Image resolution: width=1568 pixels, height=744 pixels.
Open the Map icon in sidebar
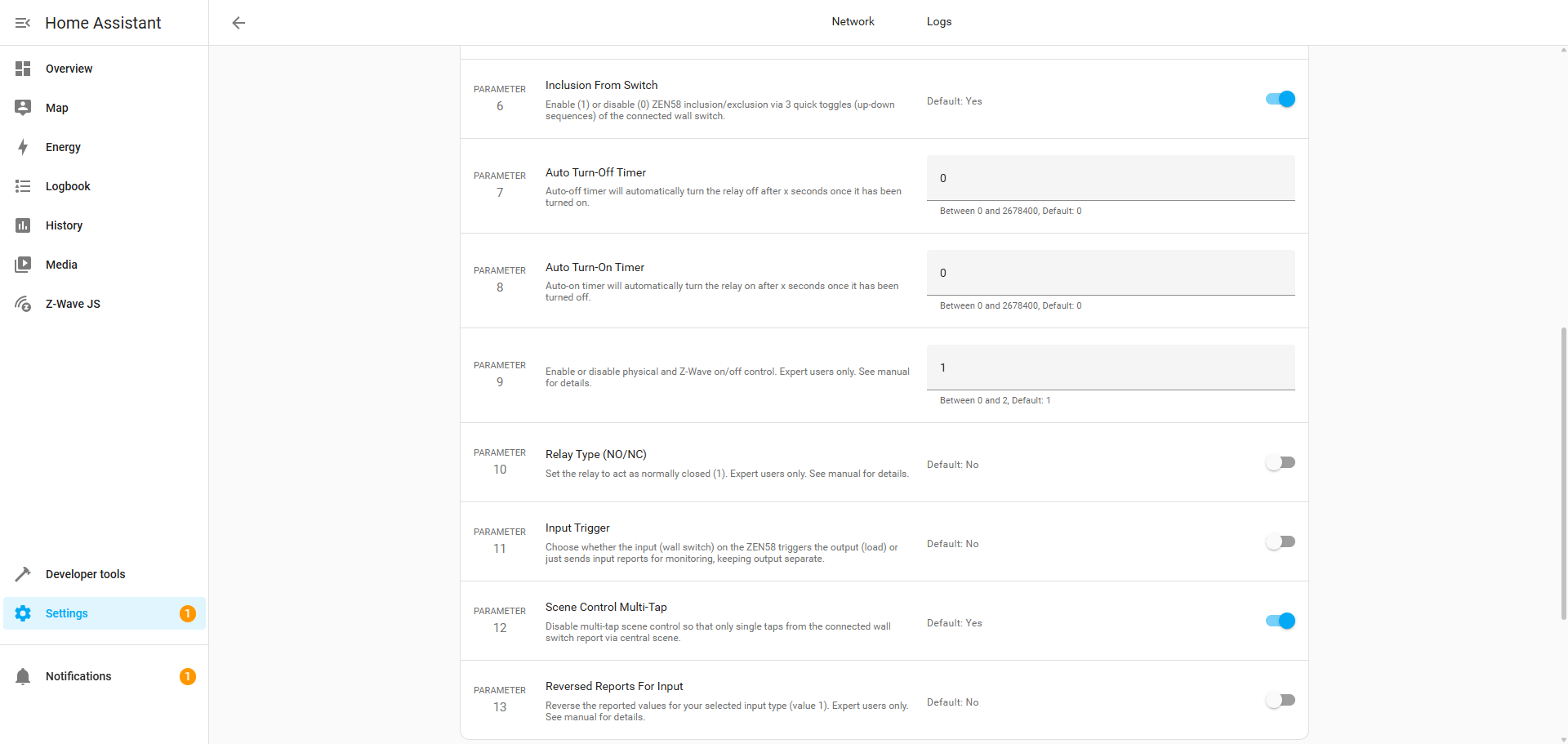pyautogui.click(x=23, y=108)
